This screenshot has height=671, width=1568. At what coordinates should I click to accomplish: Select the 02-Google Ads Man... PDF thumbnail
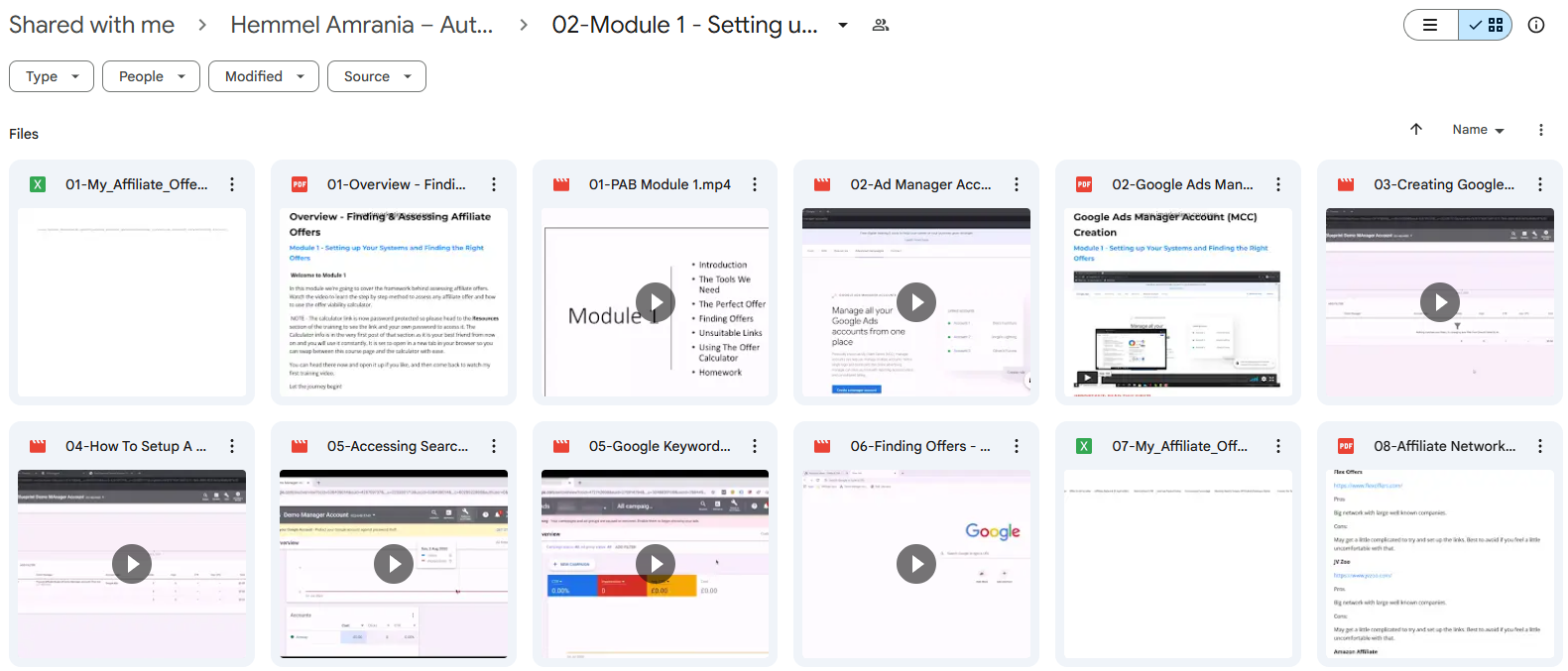coord(1178,302)
